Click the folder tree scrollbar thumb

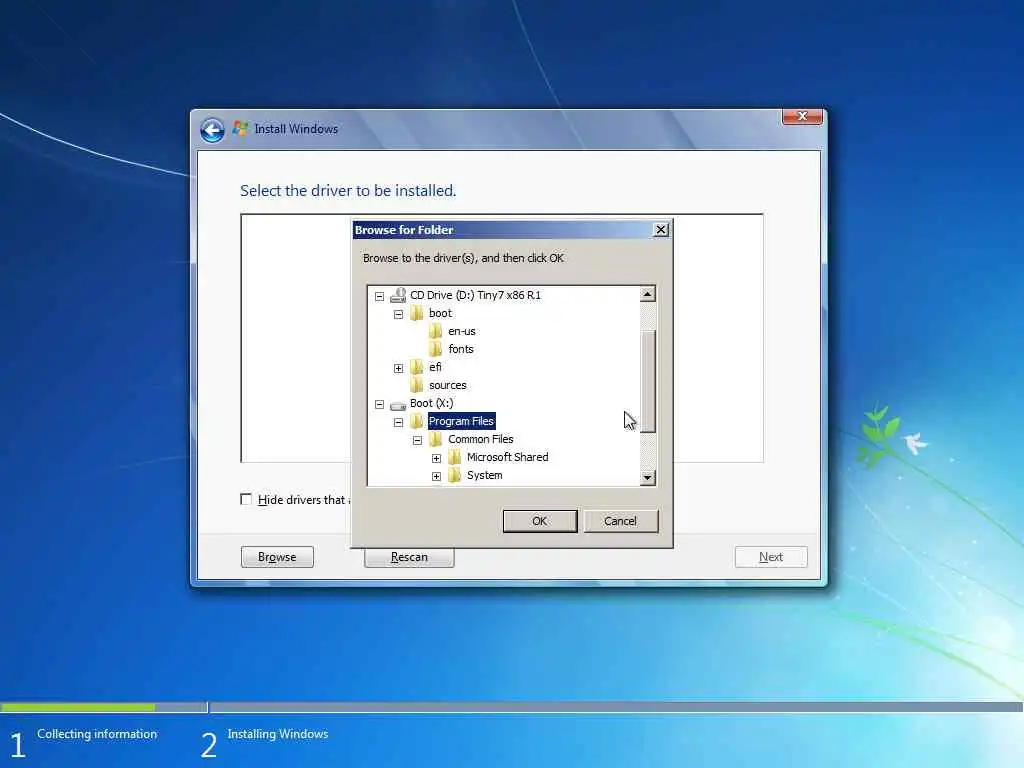(647, 382)
